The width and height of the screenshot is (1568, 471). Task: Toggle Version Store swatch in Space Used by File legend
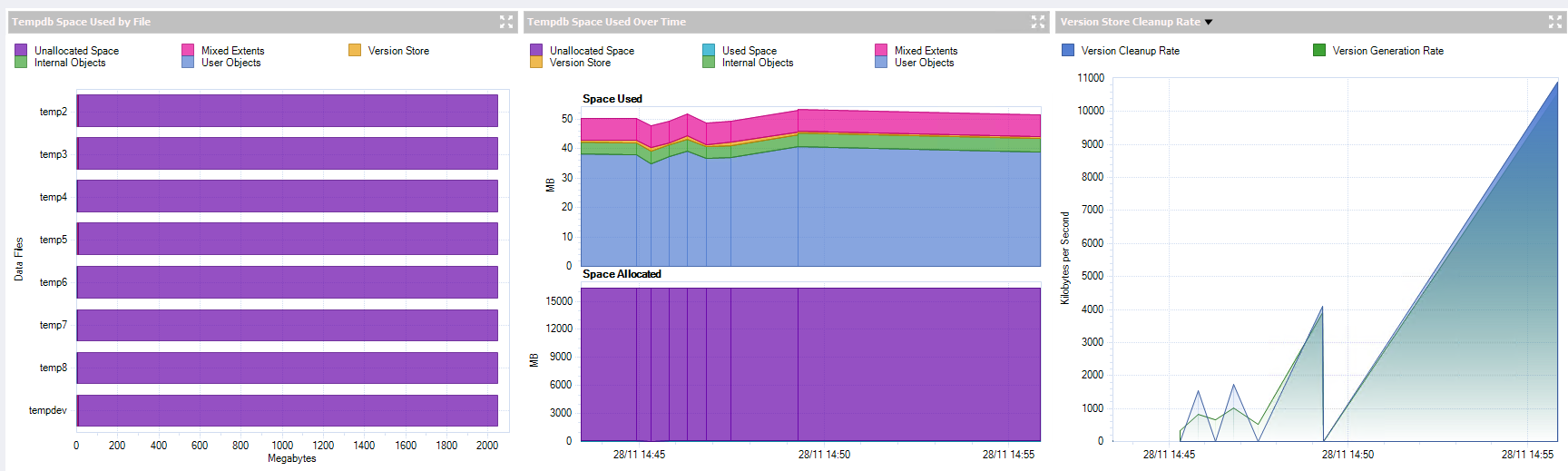tap(355, 51)
